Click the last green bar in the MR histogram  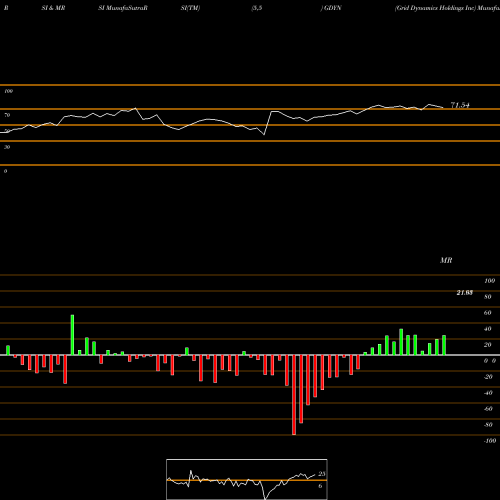(444, 345)
